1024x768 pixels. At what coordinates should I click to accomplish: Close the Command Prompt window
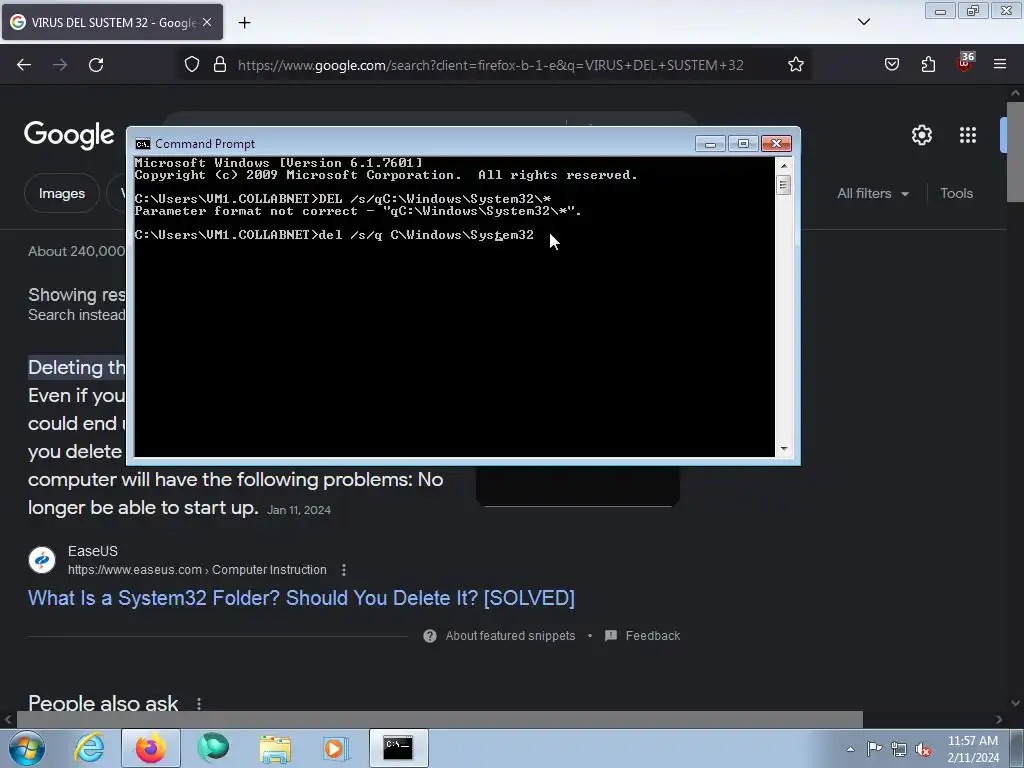(776, 144)
